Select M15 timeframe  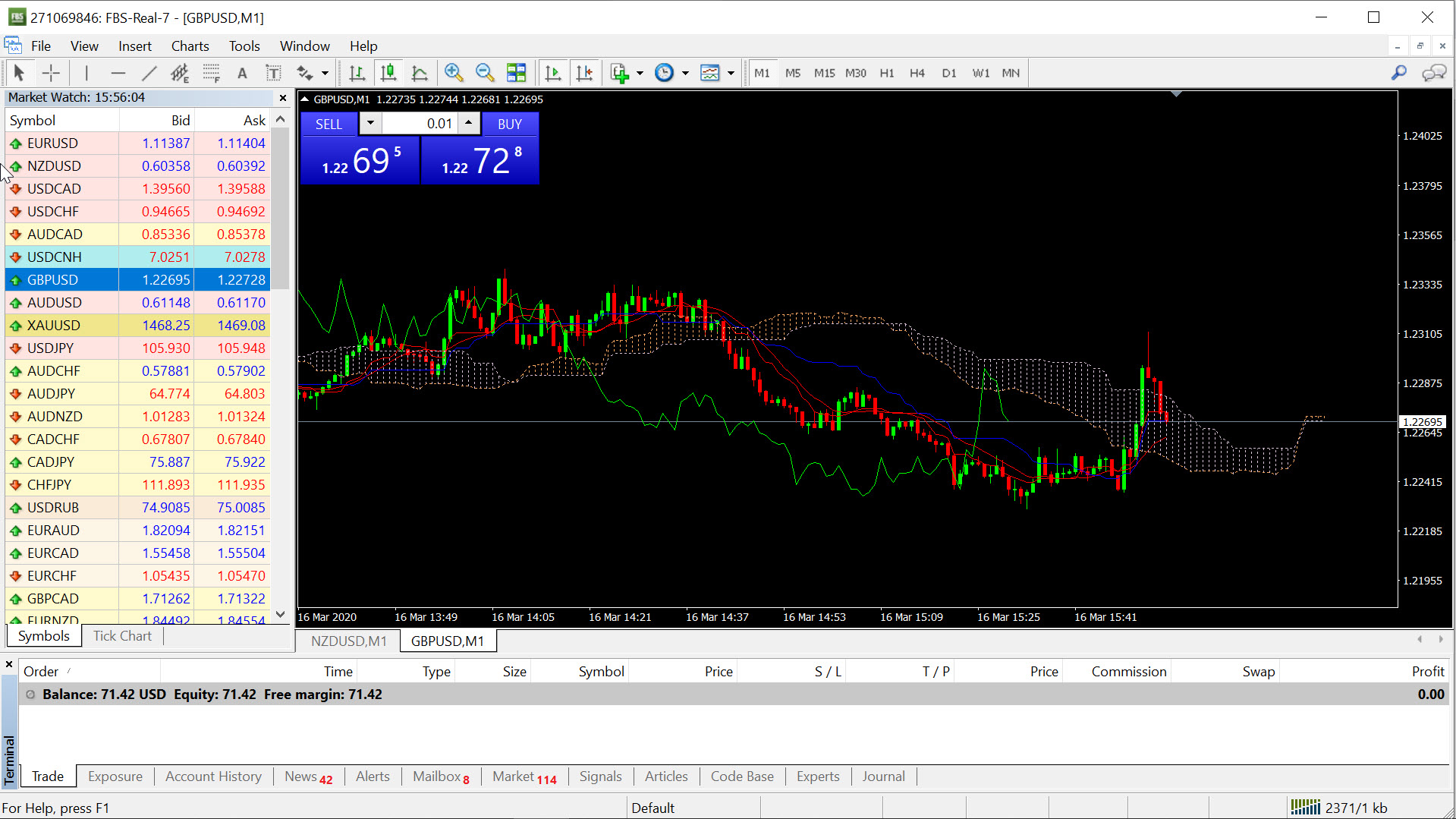824,73
